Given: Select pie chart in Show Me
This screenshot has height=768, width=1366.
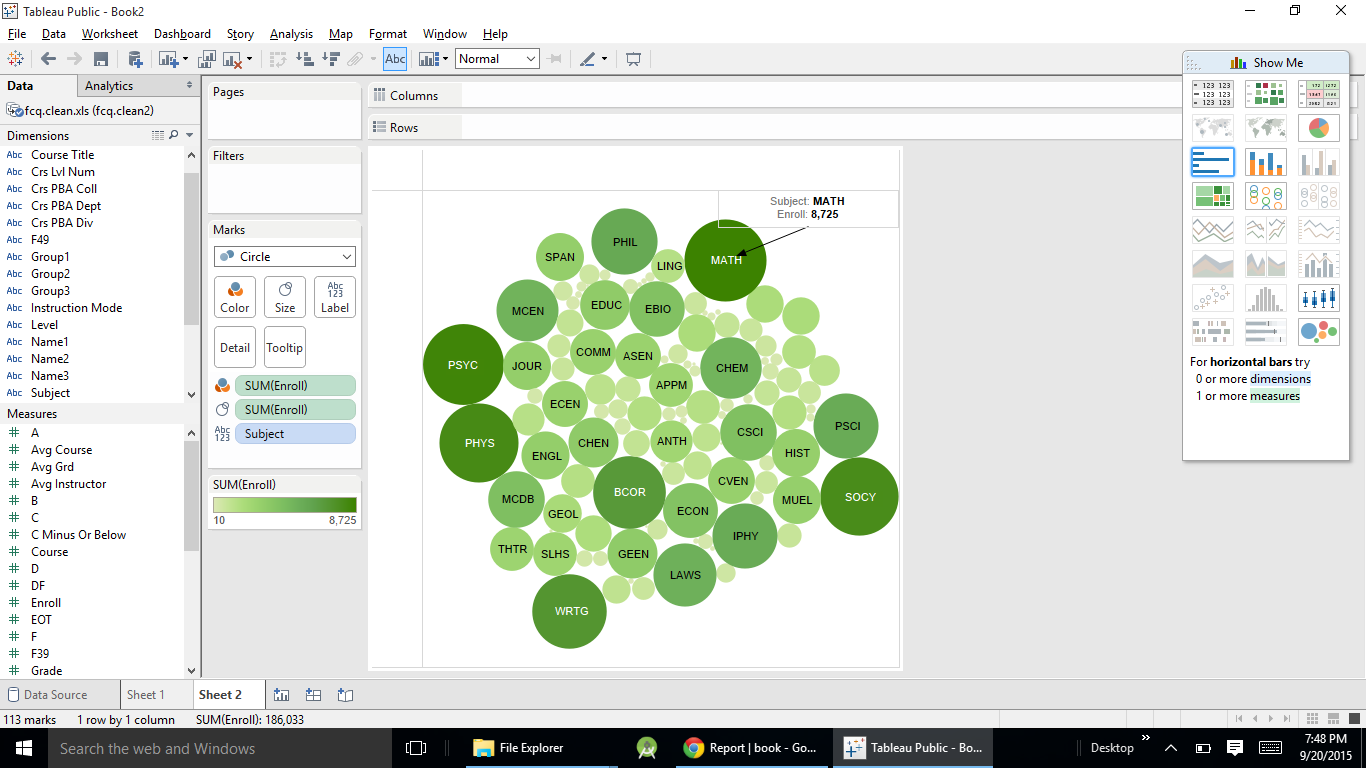Looking at the screenshot, I should click(x=1319, y=128).
